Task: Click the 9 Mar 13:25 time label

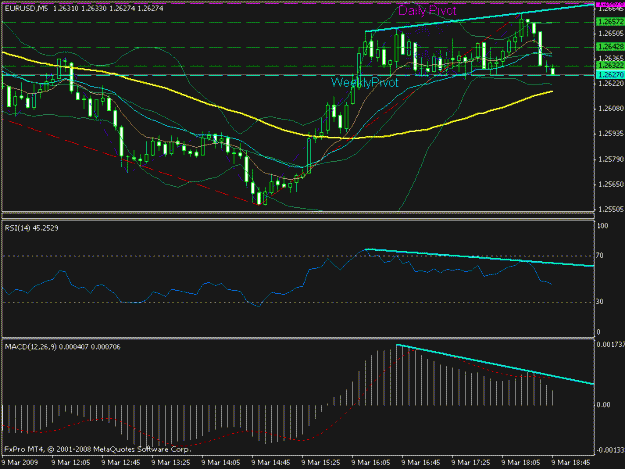Action: 171,463
